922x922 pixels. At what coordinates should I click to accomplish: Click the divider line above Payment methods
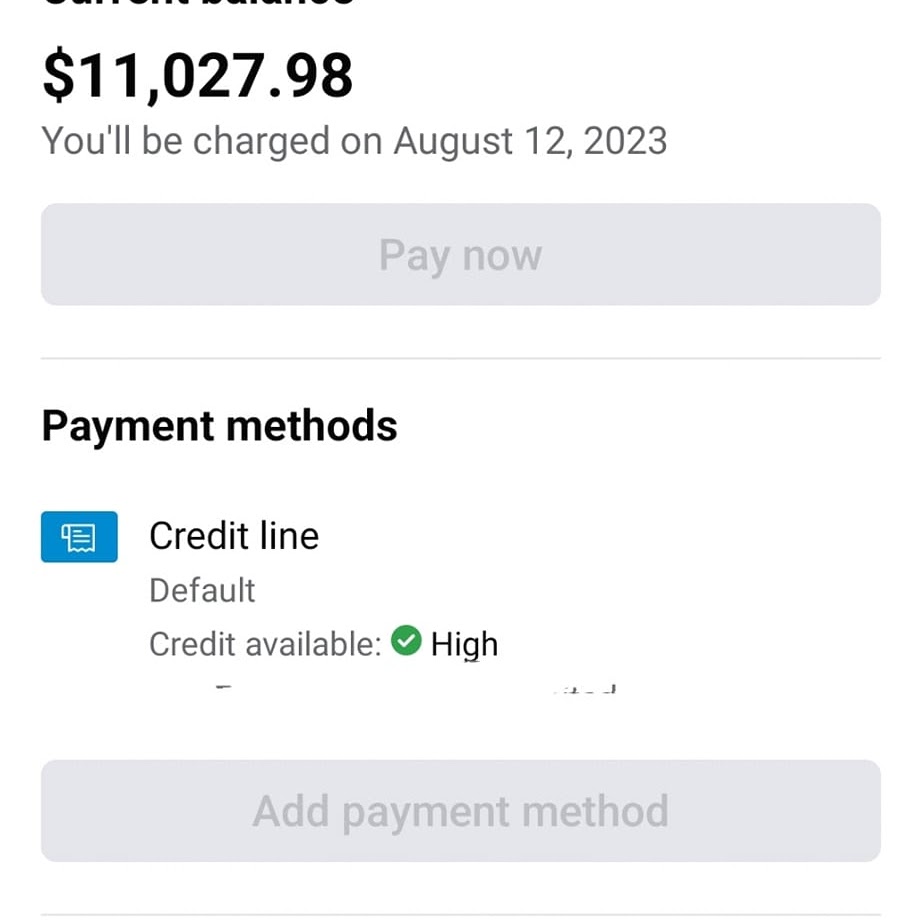(x=460, y=358)
